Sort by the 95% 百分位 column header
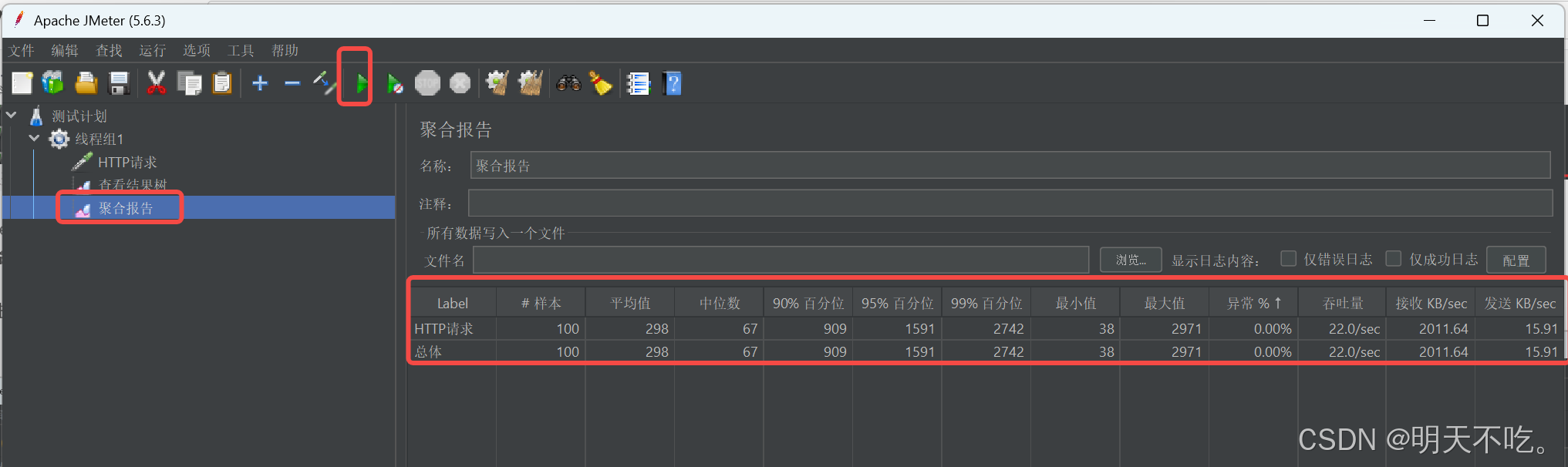 (x=897, y=304)
